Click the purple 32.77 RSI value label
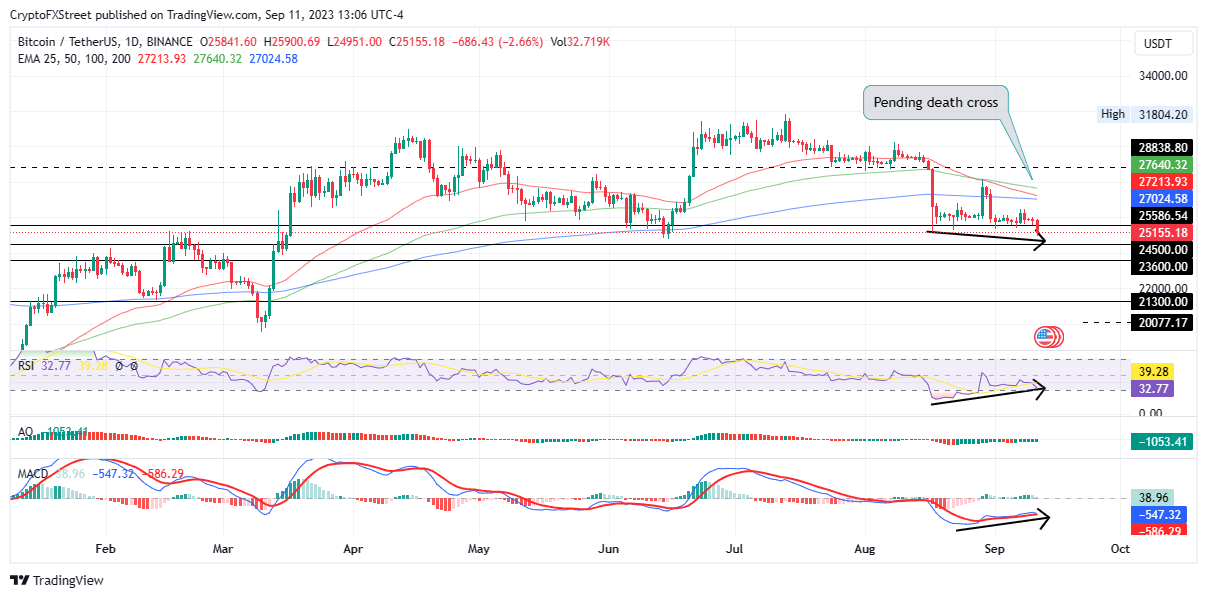Viewport: 1207px width, 598px height. [x=1149, y=388]
